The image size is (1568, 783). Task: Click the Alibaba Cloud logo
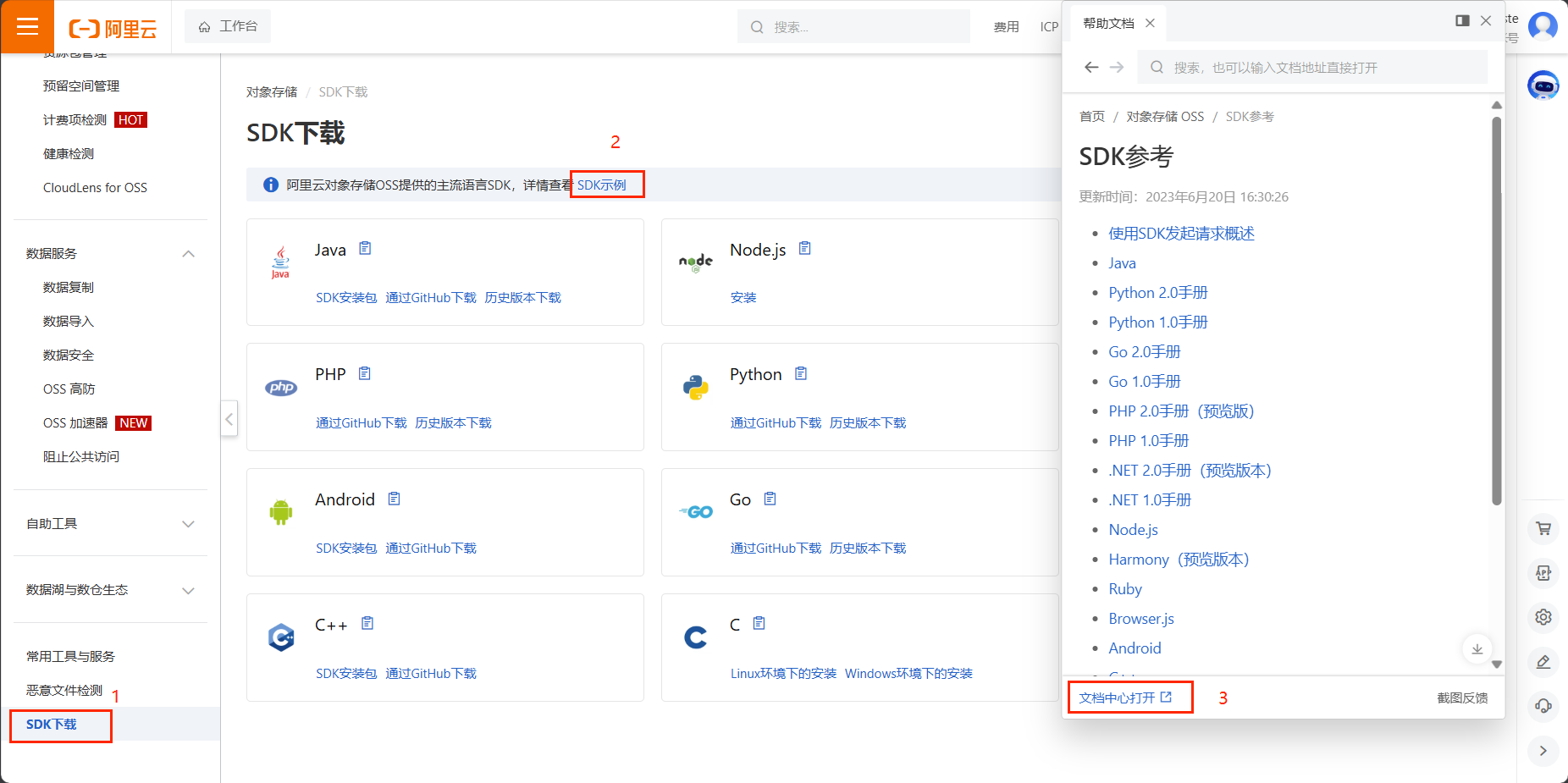(113, 29)
